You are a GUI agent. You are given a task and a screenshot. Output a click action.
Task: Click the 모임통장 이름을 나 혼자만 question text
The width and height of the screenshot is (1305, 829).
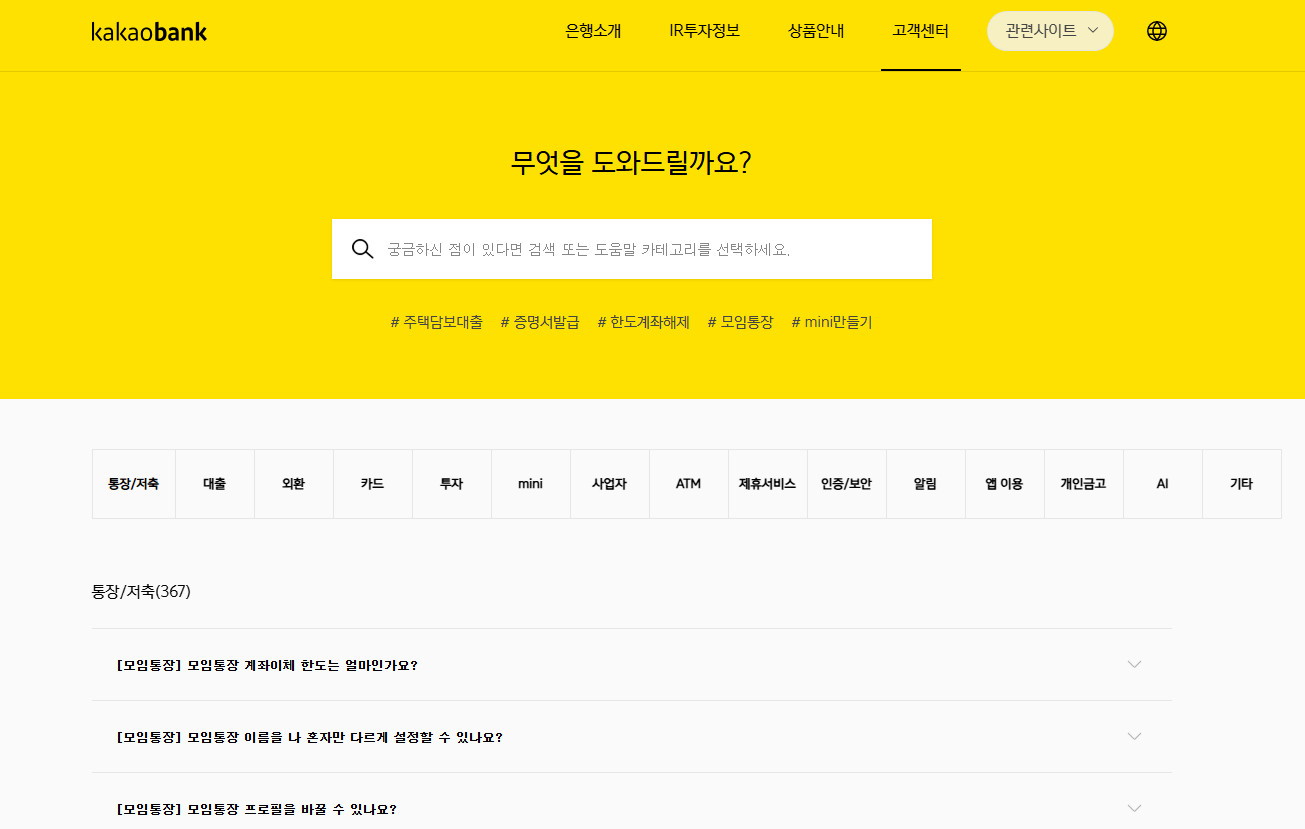click(x=309, y=737)
